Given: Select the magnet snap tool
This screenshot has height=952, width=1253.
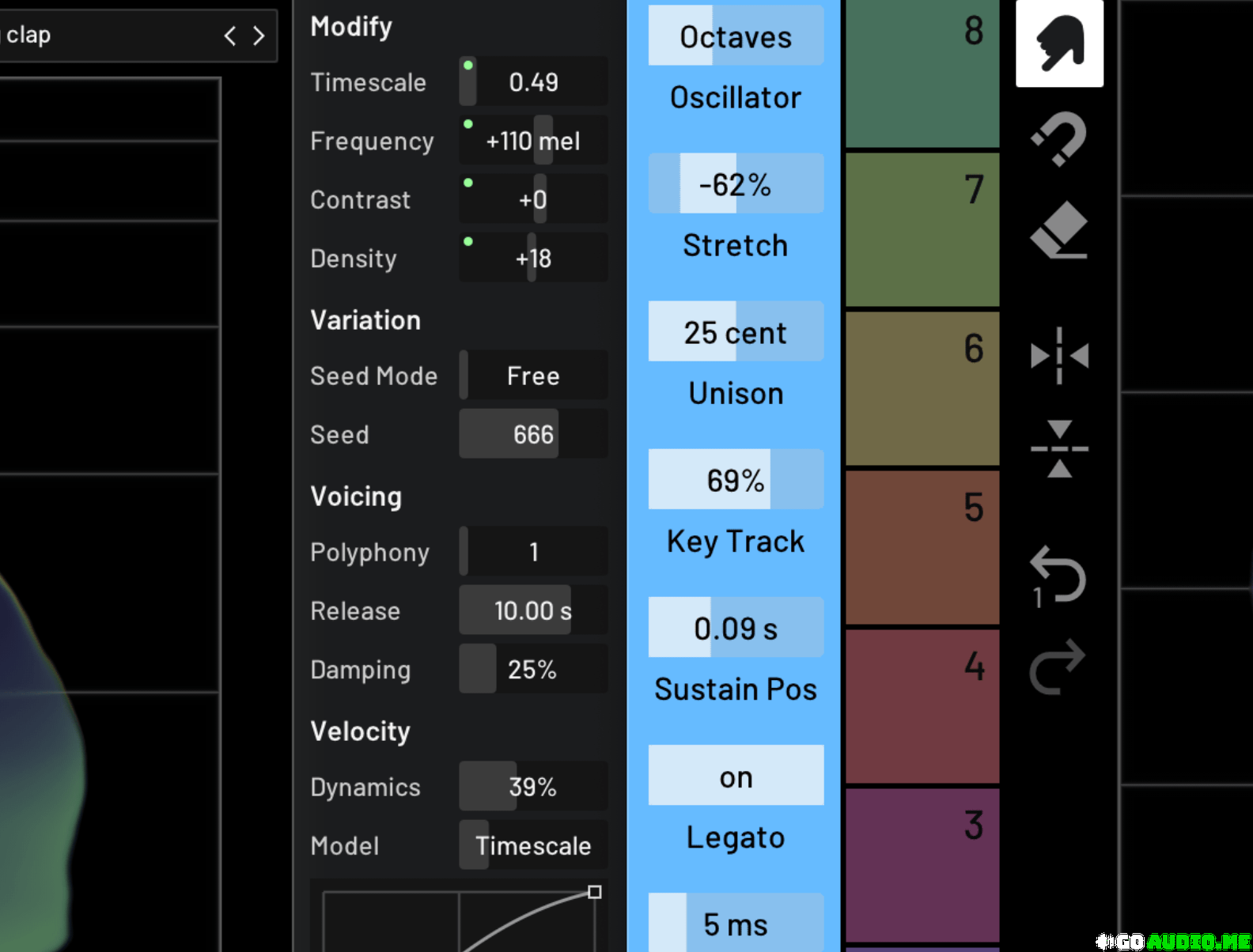Looking at the screenshot, I should coord(1059,138).
